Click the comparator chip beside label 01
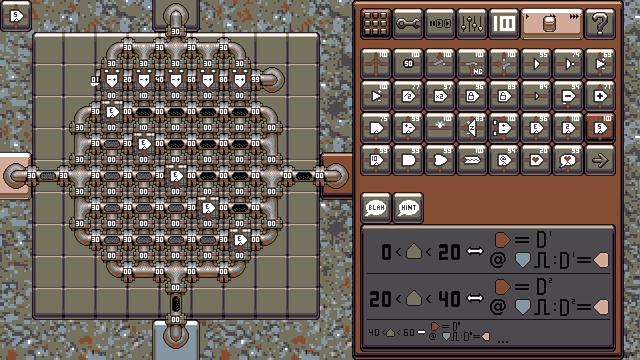This screenshot has height=360, width=640. point(111,79)
